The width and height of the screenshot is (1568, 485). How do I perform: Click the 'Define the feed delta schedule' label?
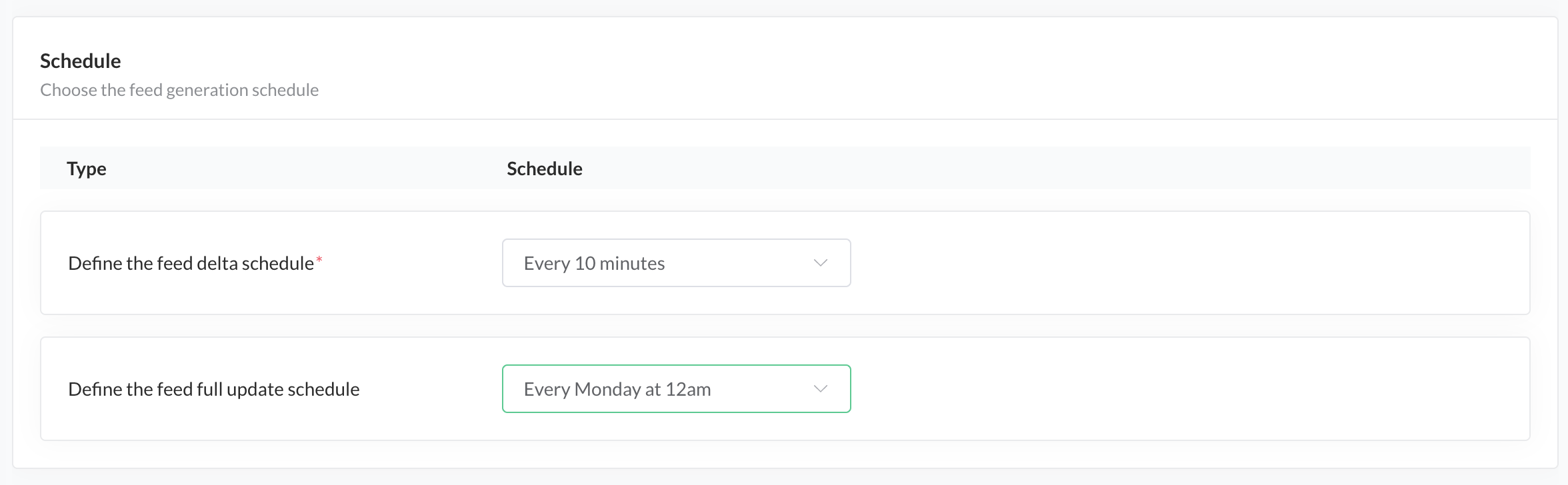191,264
